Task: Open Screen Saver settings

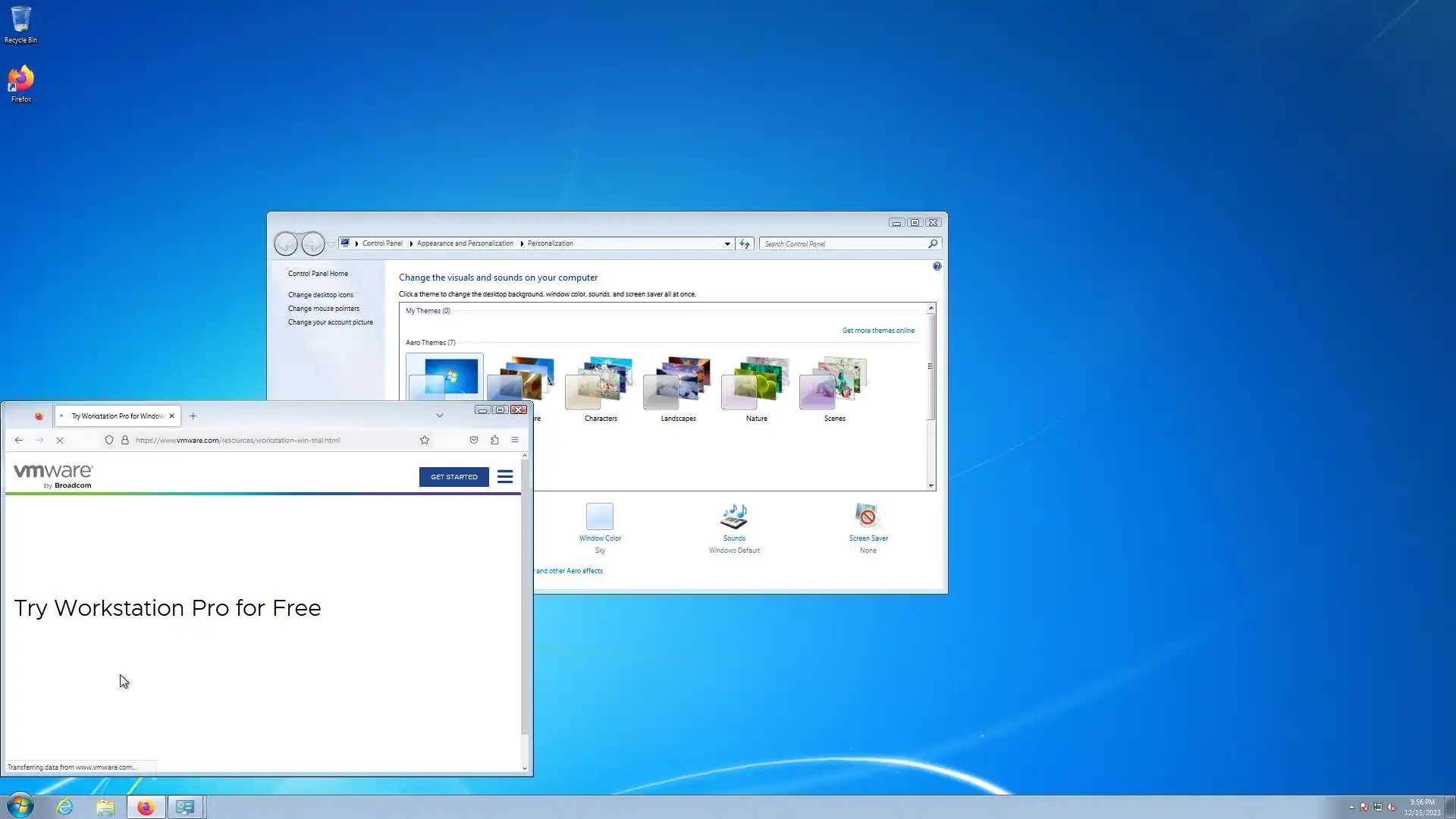Action: tap(868, 517)
